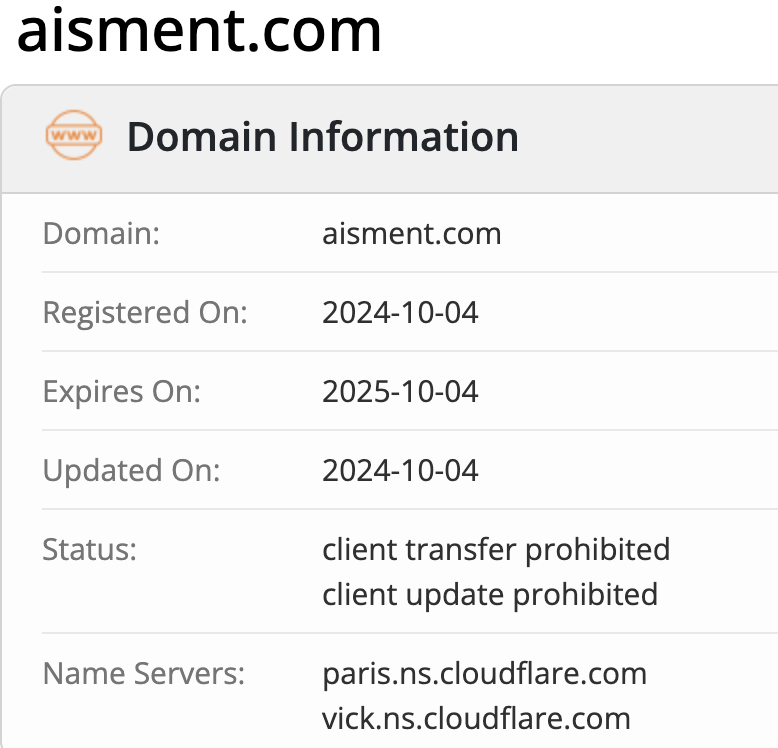Click the Updated On: label
778x748 pixels.
[x=131, y=471]
